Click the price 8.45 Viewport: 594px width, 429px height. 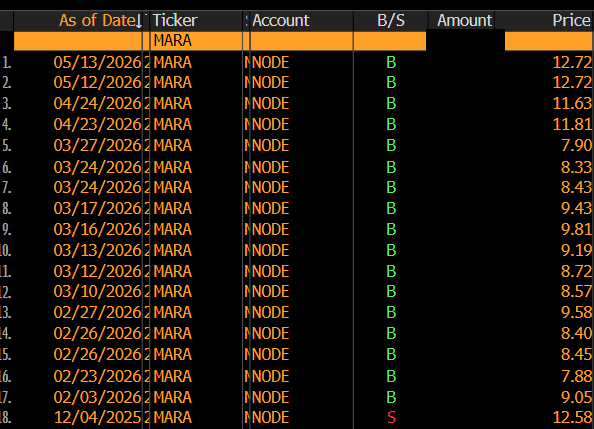577,354
